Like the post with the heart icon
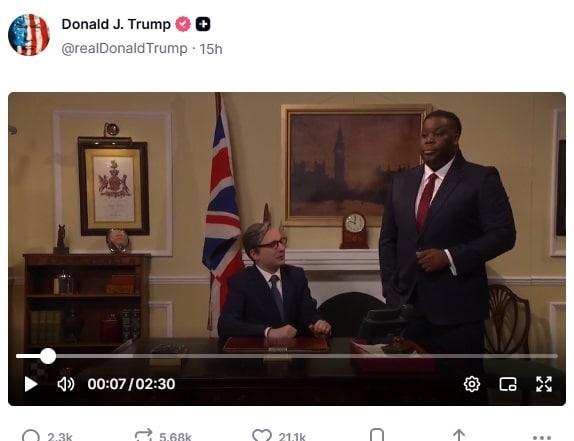The height and width of the screenshot is (441, 574). pos(262,436)
